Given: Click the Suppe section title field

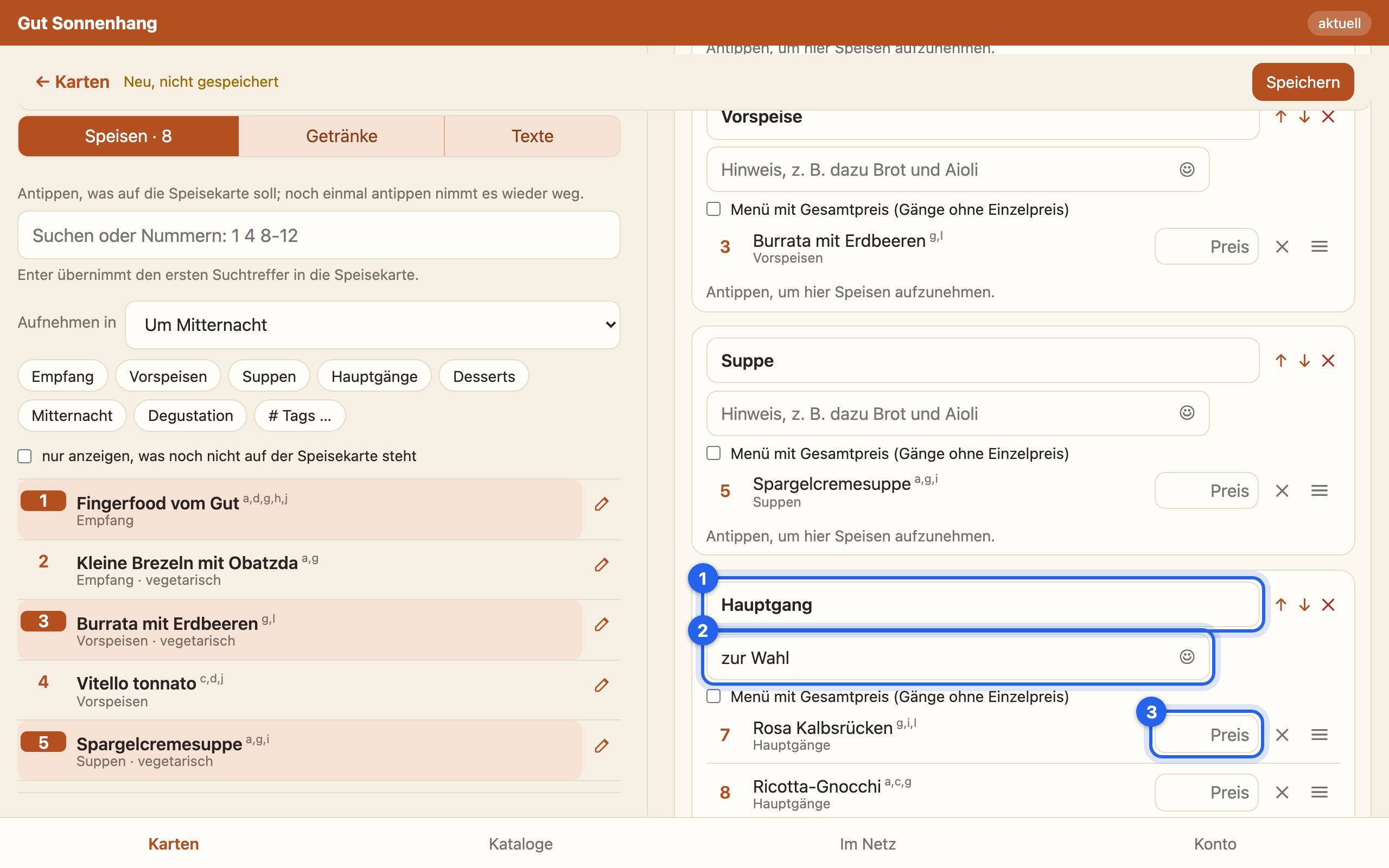Looking at the screenshot, I should pyautogui.click(x=983, y=361).
